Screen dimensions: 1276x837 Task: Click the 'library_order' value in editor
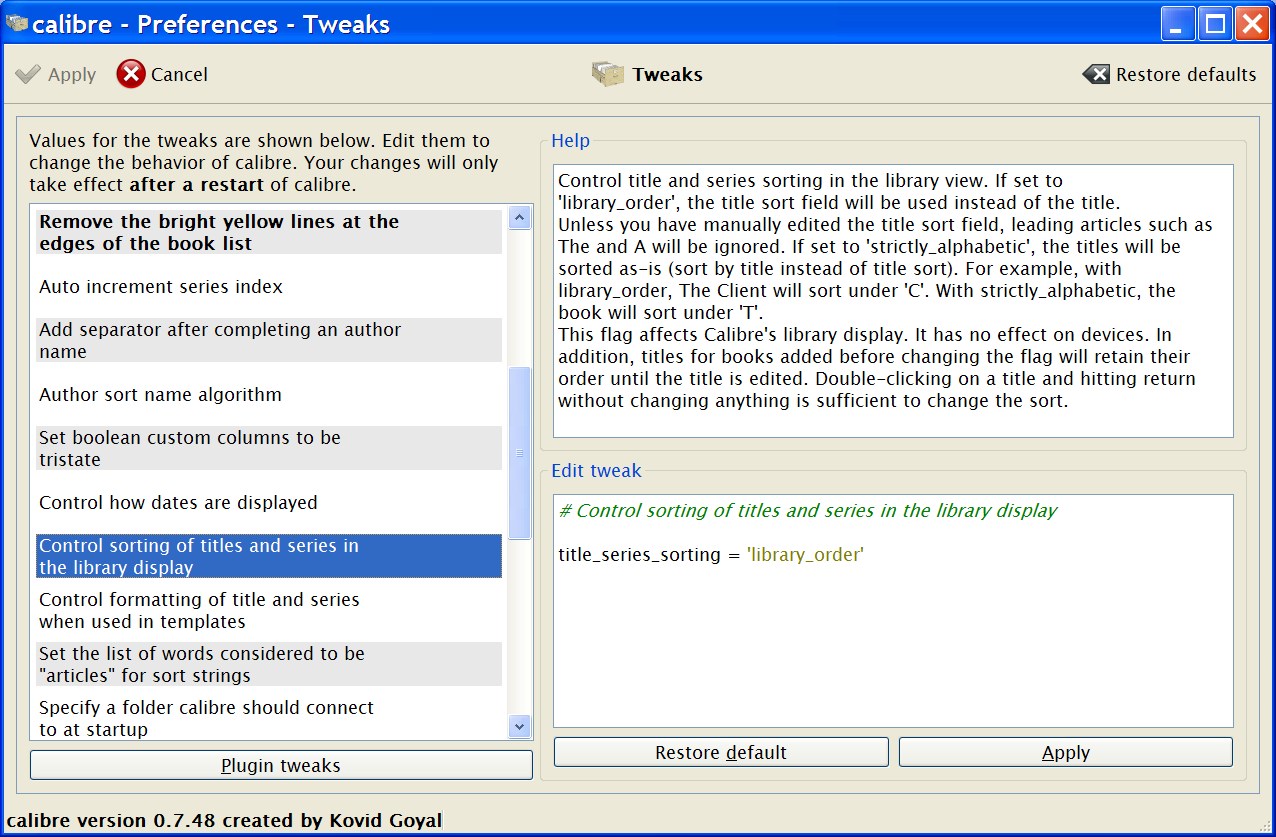(805, 554)
